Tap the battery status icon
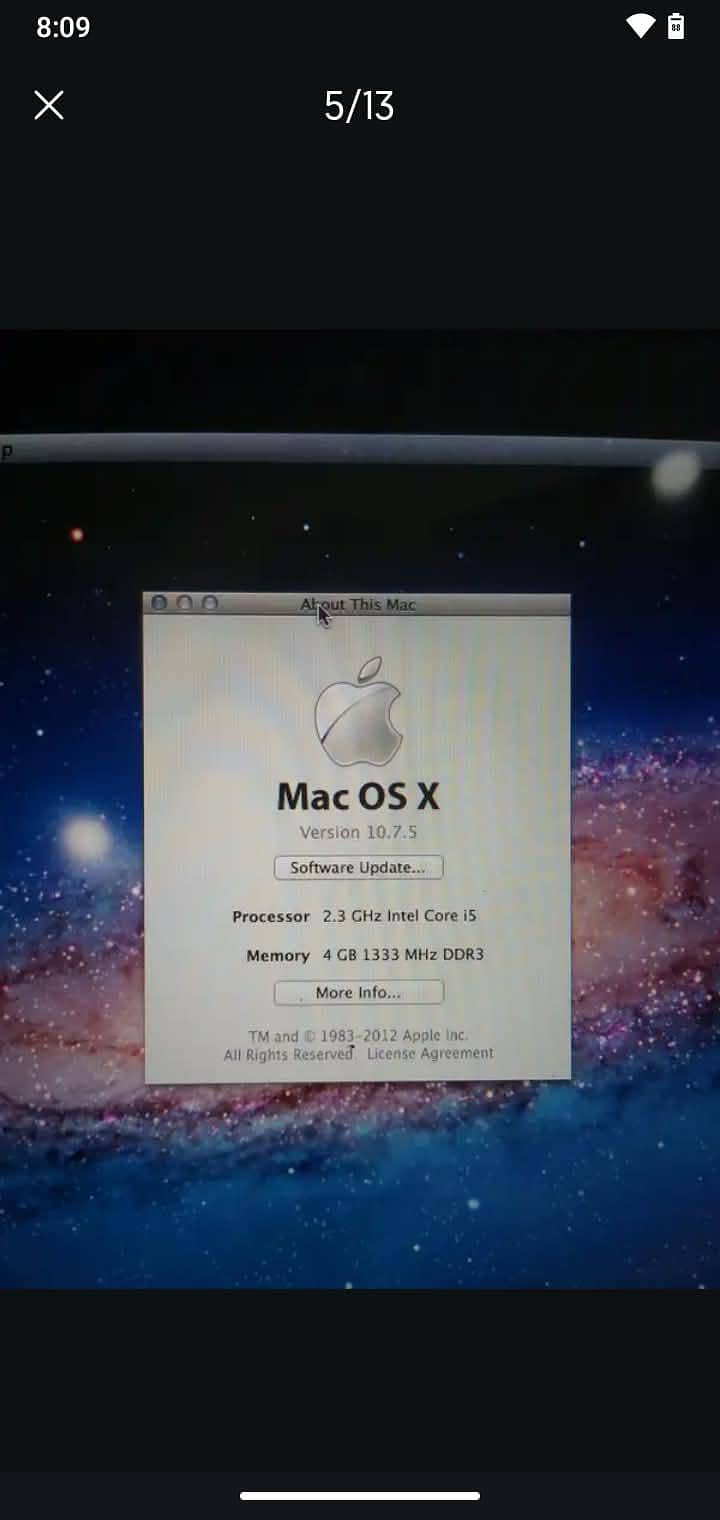The height and width of the screenshot is (1520, 720). [676, 26]
